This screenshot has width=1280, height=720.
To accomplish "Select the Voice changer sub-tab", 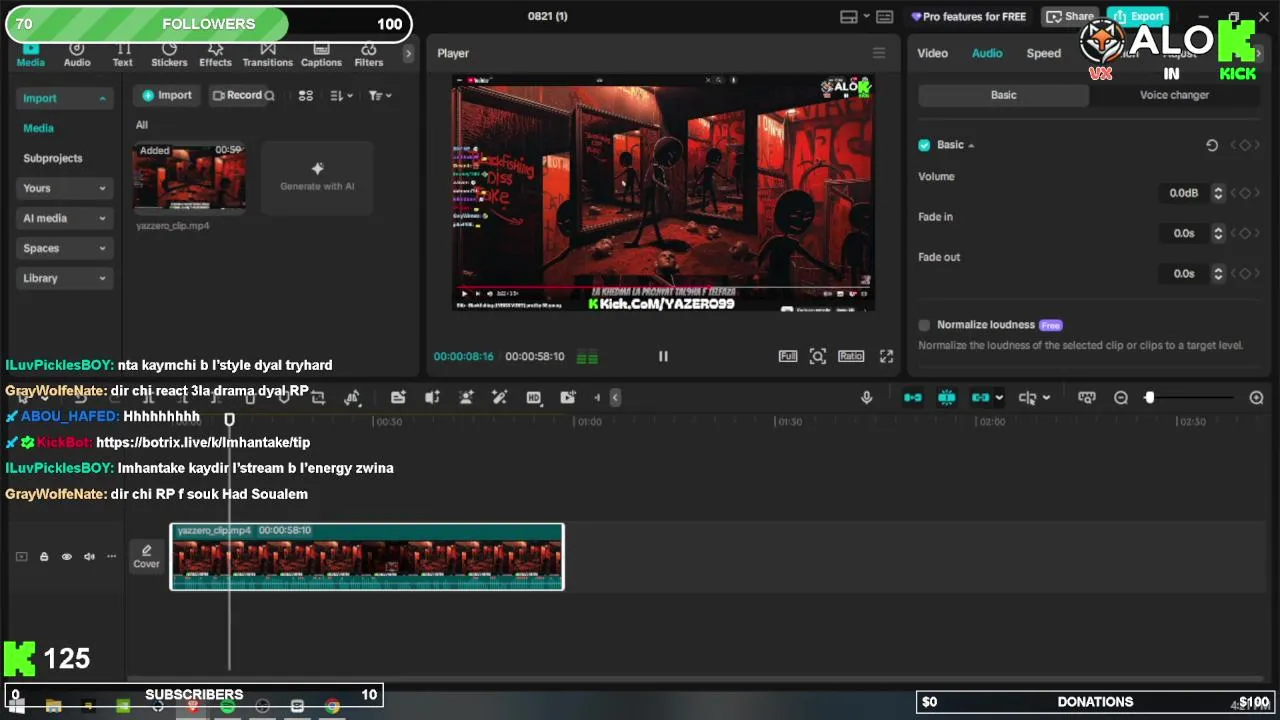I will (1174, 95).
